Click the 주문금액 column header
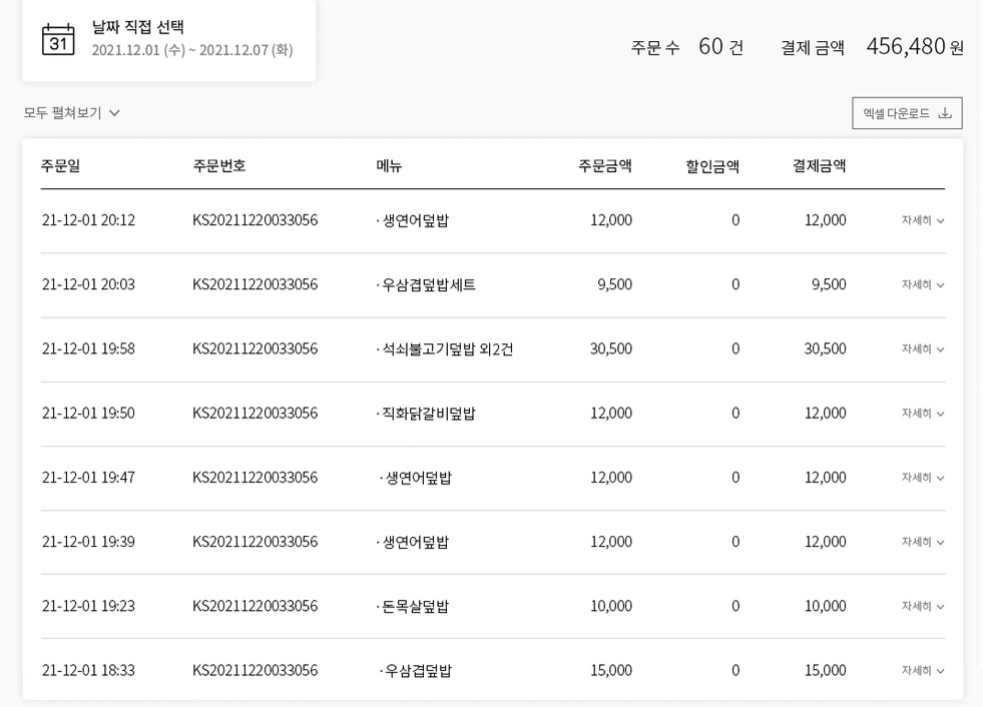The height and width of the screenshot is (707, 983). [x=605, y=166]
